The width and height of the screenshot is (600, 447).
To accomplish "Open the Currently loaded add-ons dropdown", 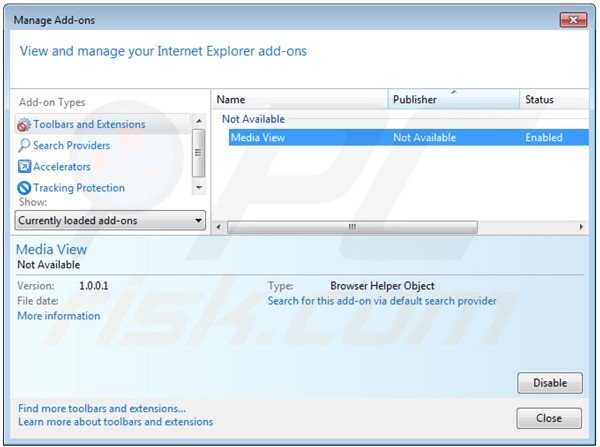I will pyautogui.click(x=110, y=220).
